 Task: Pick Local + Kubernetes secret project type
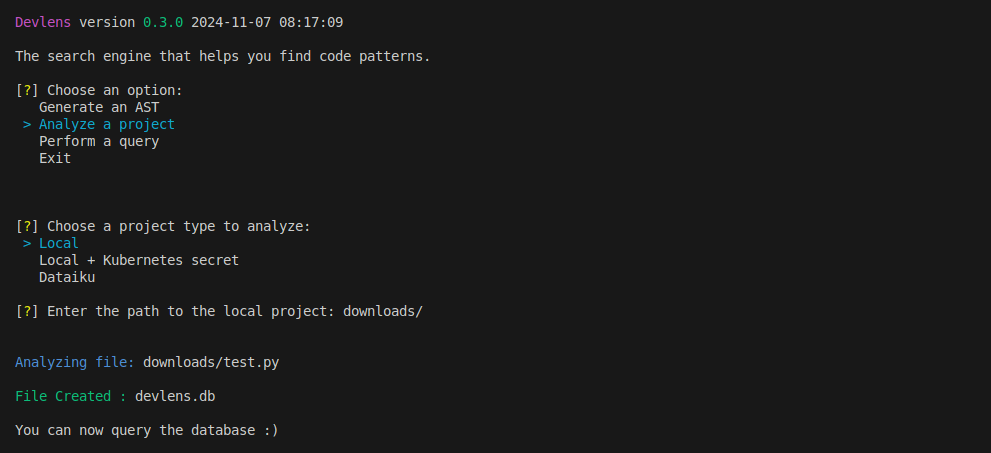click(139, 260)
